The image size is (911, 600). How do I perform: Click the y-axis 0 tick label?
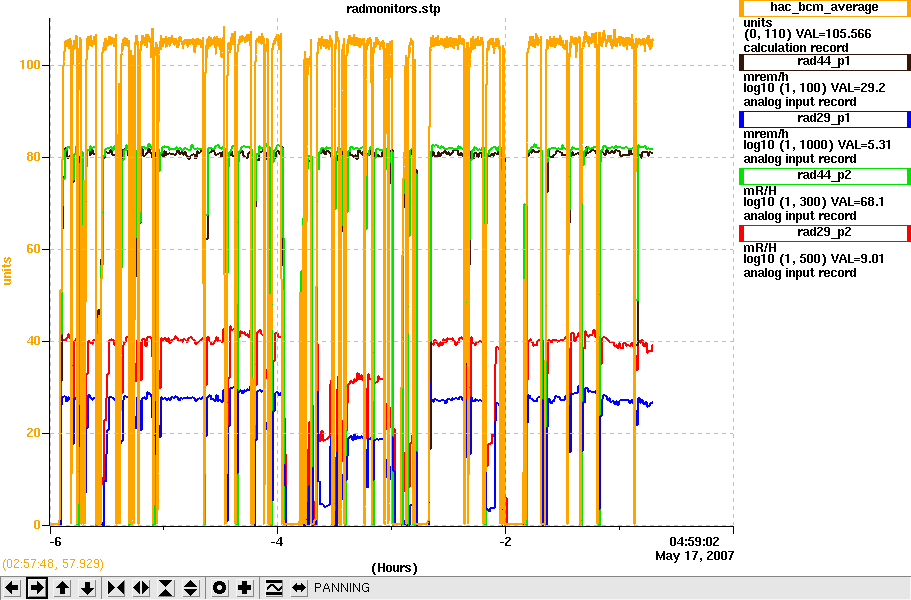click(x=37, y=524)
